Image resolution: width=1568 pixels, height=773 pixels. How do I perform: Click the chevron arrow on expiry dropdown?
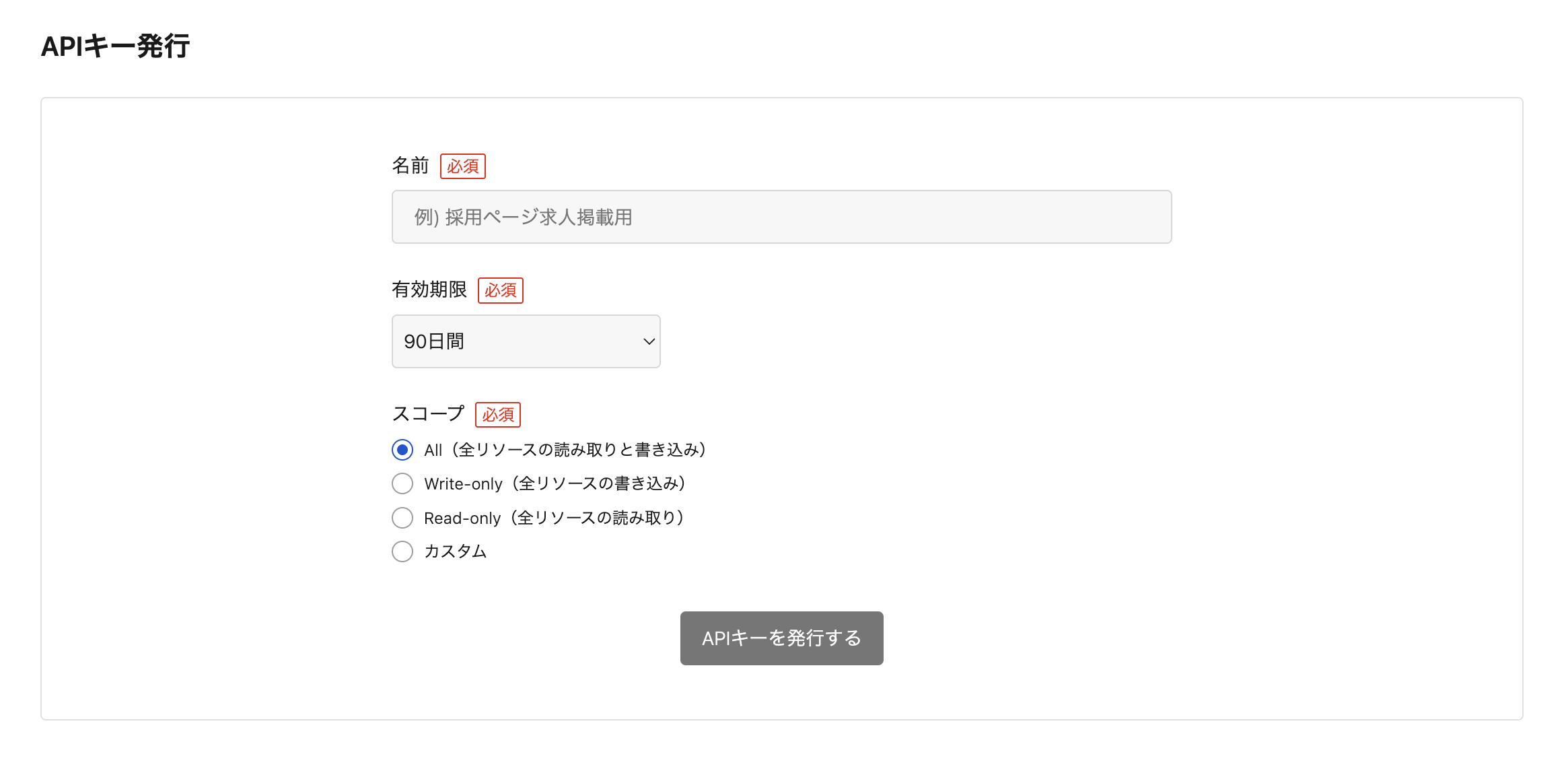649,341
